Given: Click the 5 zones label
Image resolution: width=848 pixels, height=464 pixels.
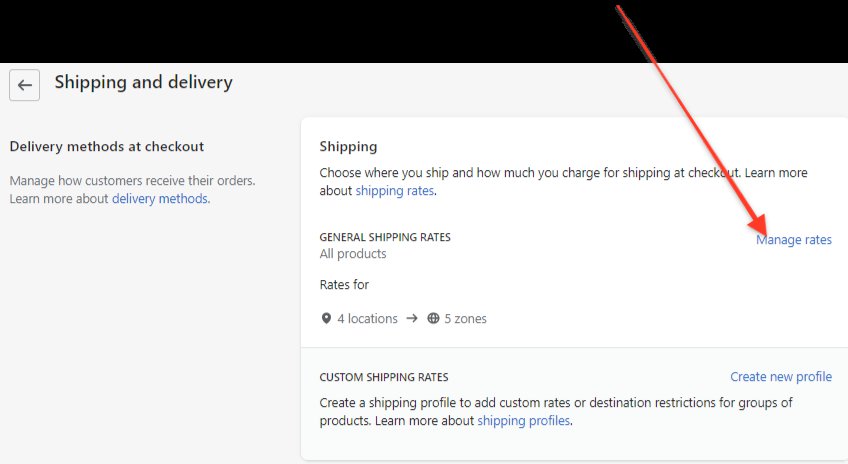Looking at the screenshot, I should point(466,319).
